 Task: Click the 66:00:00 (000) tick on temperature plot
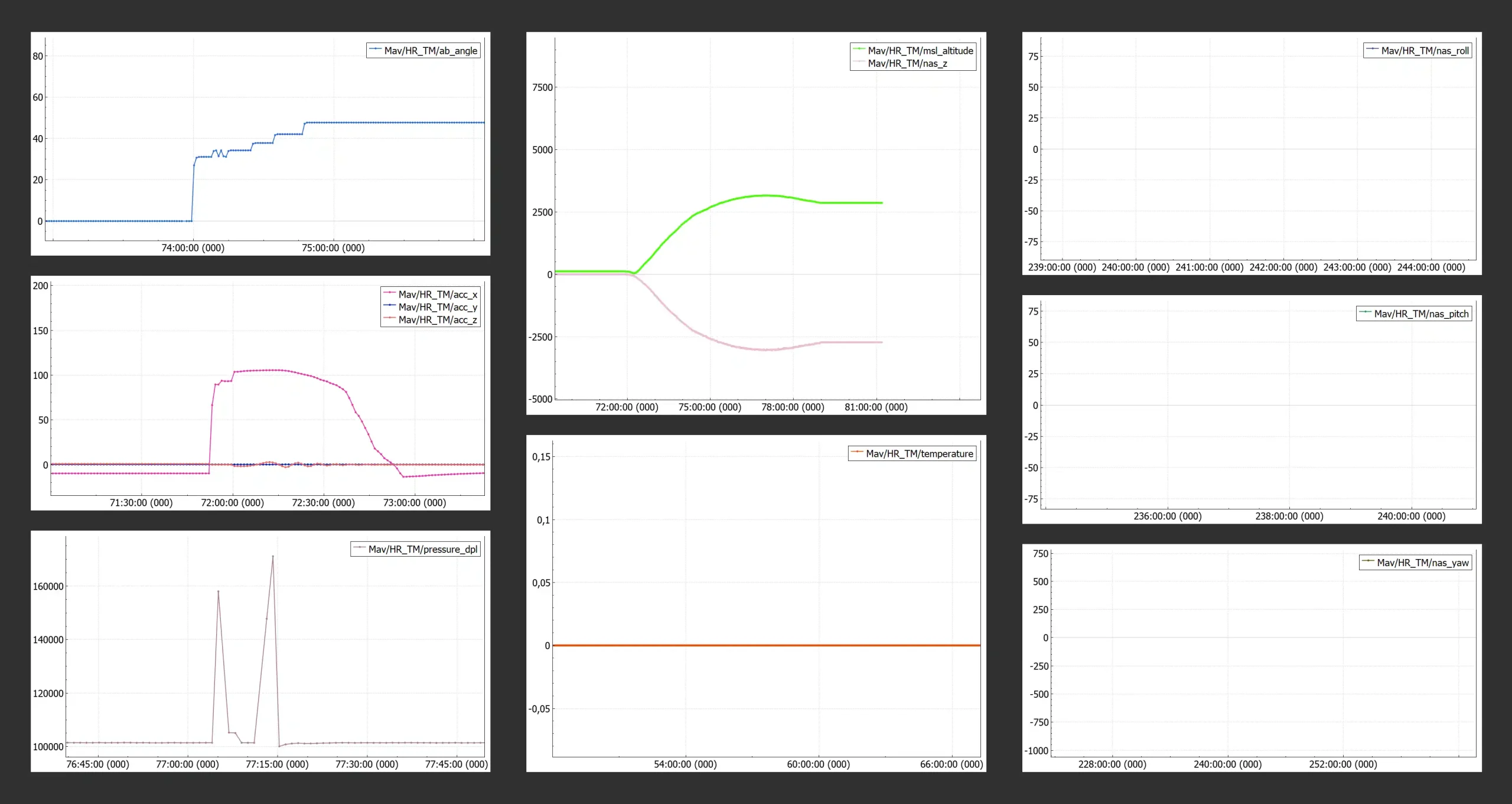[951, 764]
